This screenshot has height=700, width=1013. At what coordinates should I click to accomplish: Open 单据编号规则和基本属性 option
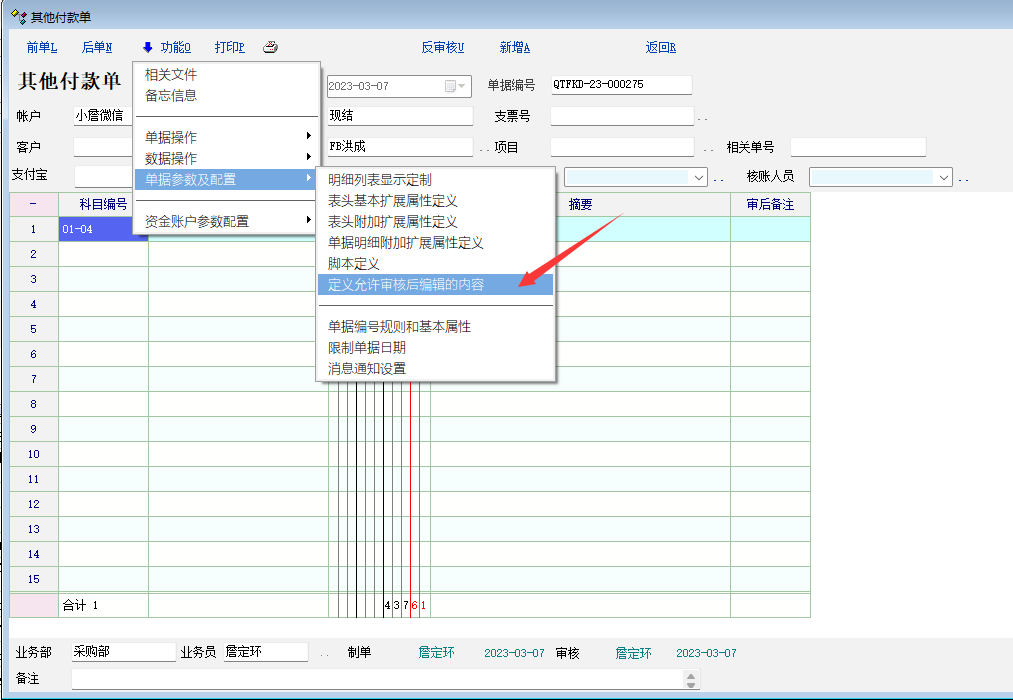coord(399,327)
